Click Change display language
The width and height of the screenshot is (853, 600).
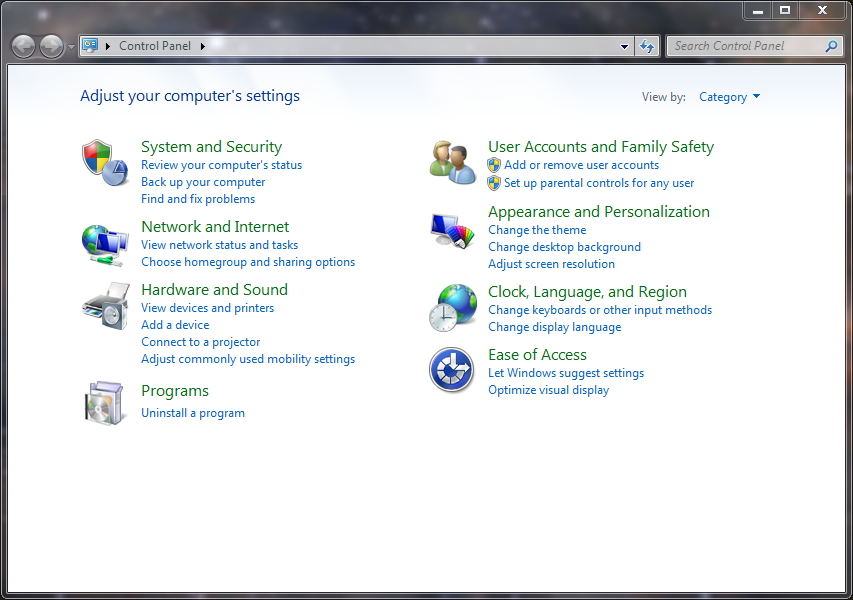(554, 327)
